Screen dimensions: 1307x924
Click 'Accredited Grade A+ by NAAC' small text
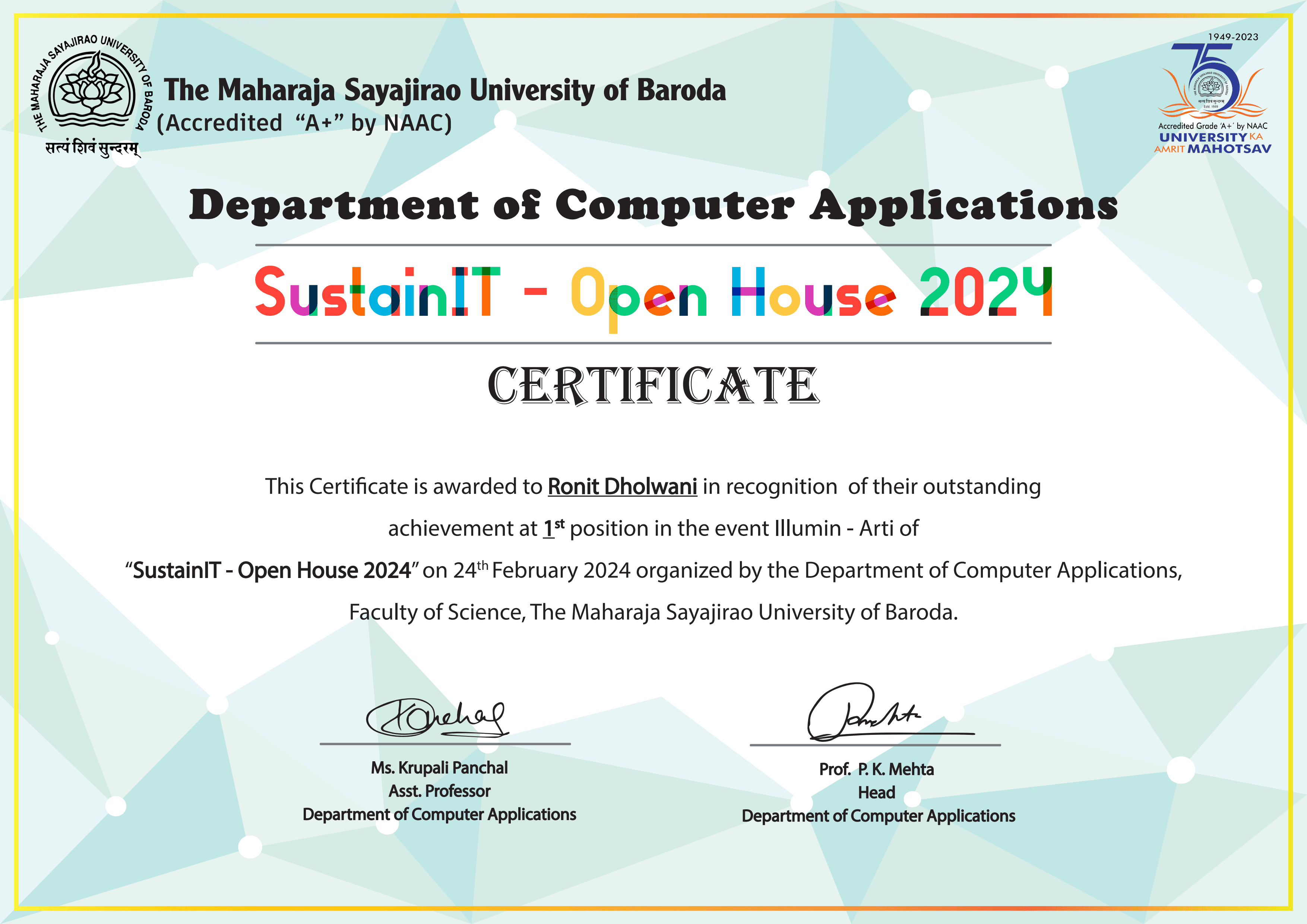coord(1212,126)
